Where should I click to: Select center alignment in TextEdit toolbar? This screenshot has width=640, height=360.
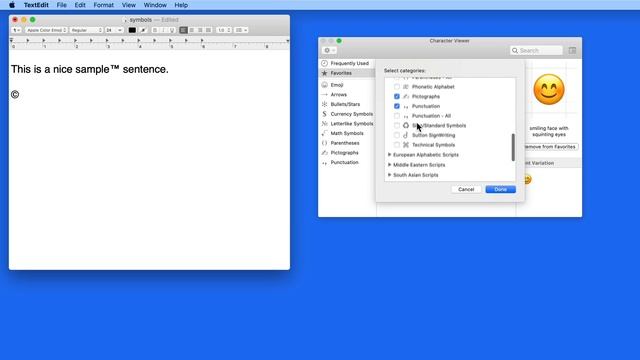(191, 30)
